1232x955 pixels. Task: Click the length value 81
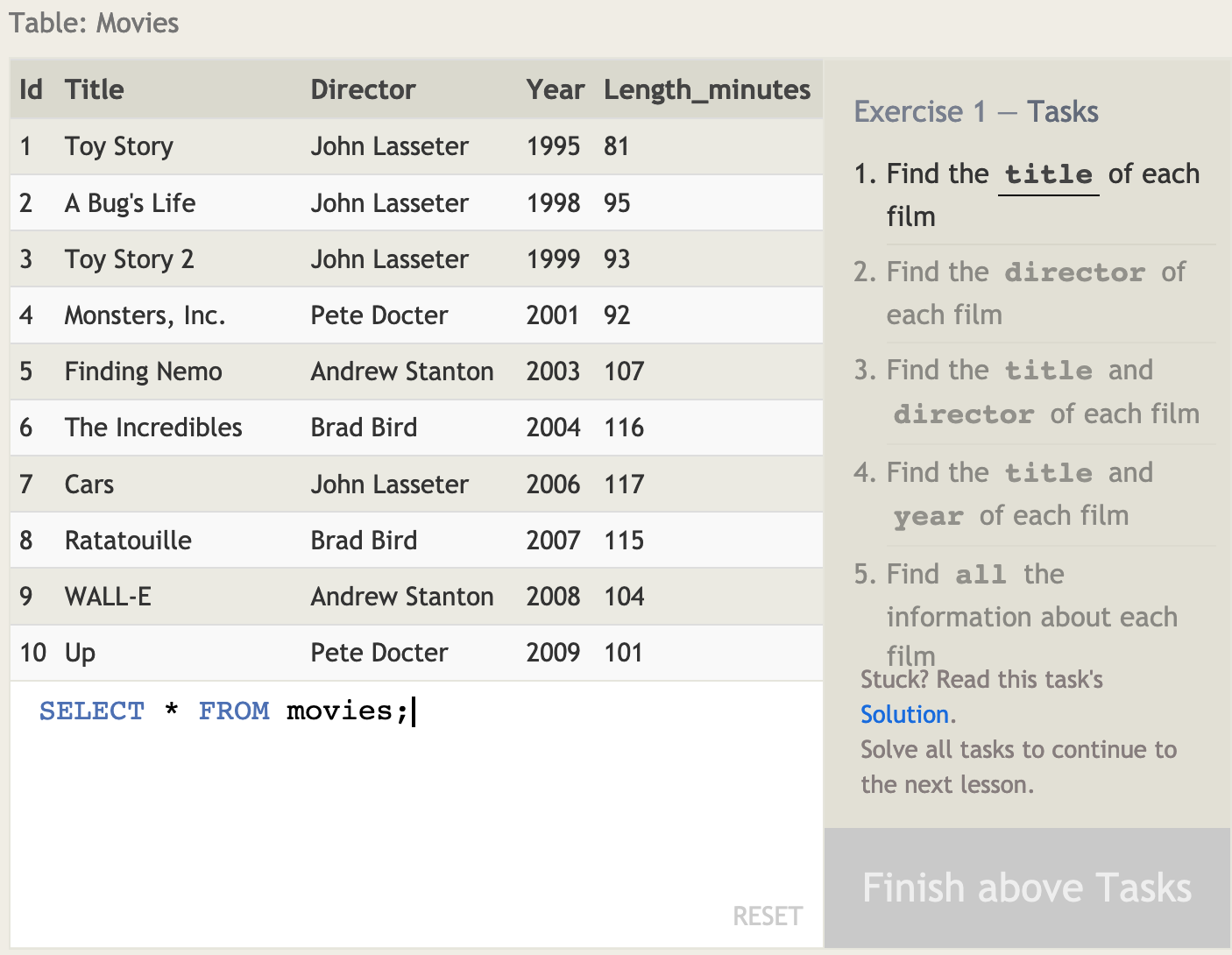point(616,146)
